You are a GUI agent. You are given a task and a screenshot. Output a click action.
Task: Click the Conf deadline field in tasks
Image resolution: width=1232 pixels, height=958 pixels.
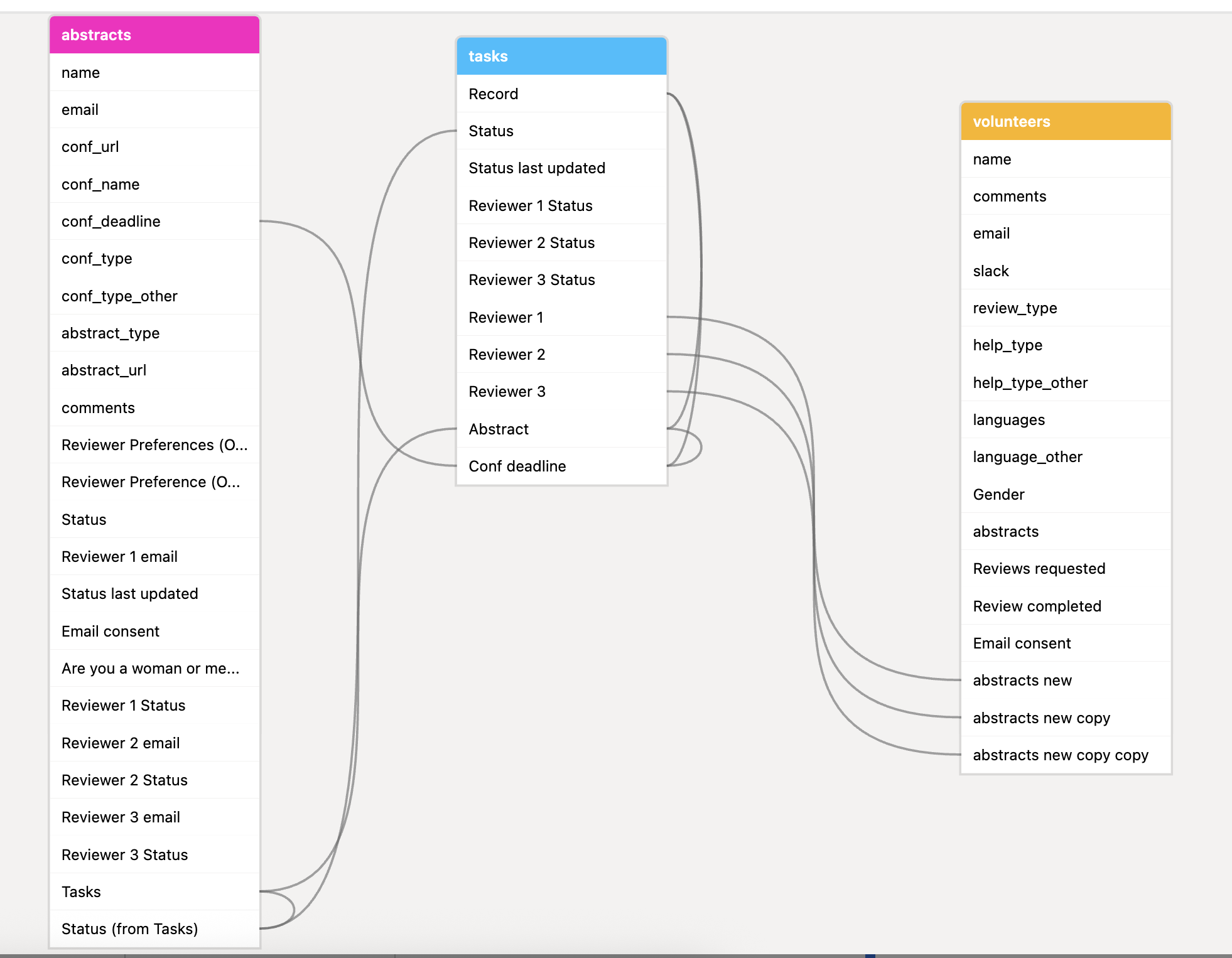(x=561, y=466)
